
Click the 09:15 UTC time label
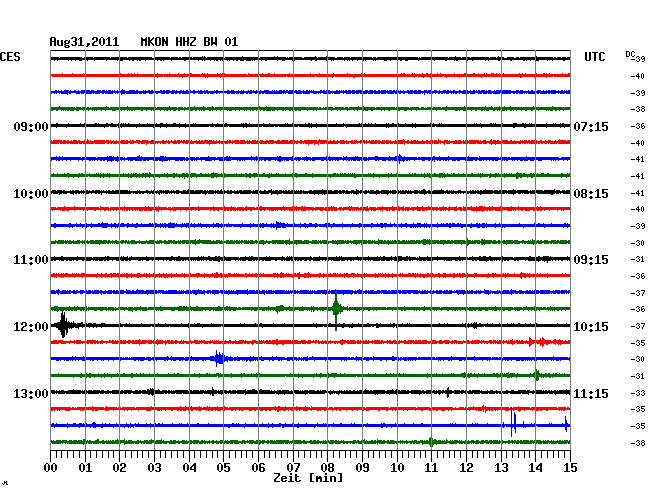pyautogui.click(x=591, y=260)
